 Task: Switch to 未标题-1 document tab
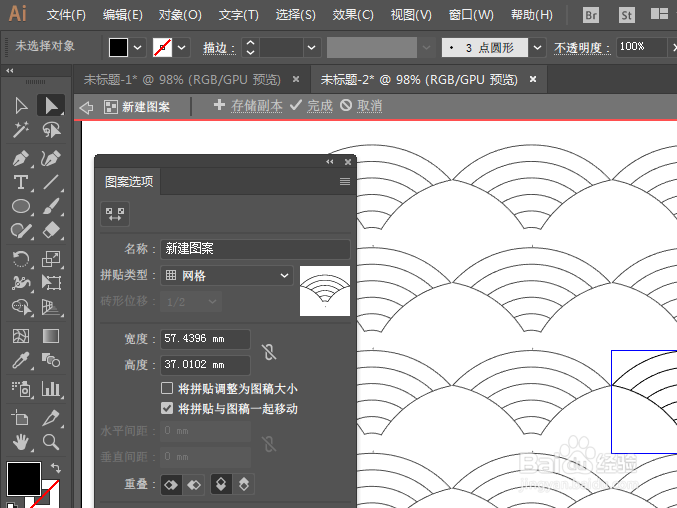[182, 80]
